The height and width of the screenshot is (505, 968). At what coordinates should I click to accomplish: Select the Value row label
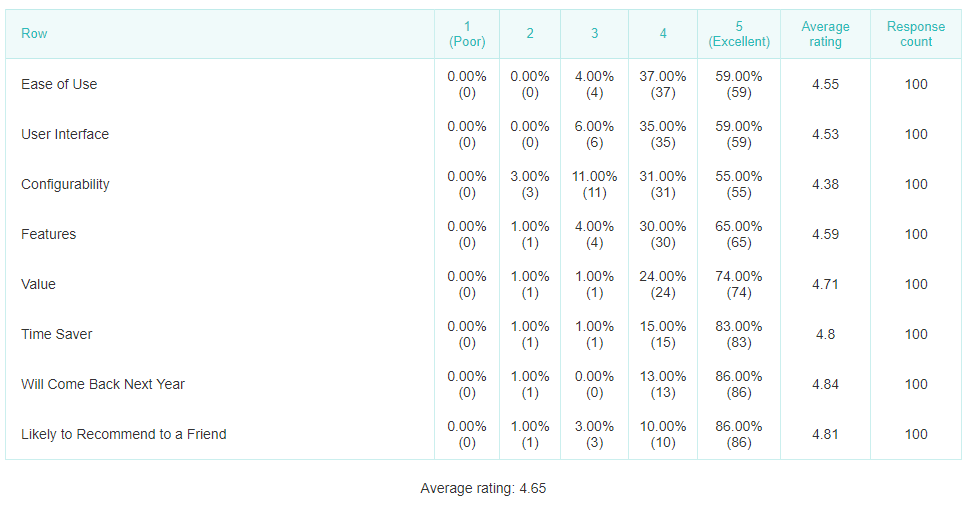point(38,284)
